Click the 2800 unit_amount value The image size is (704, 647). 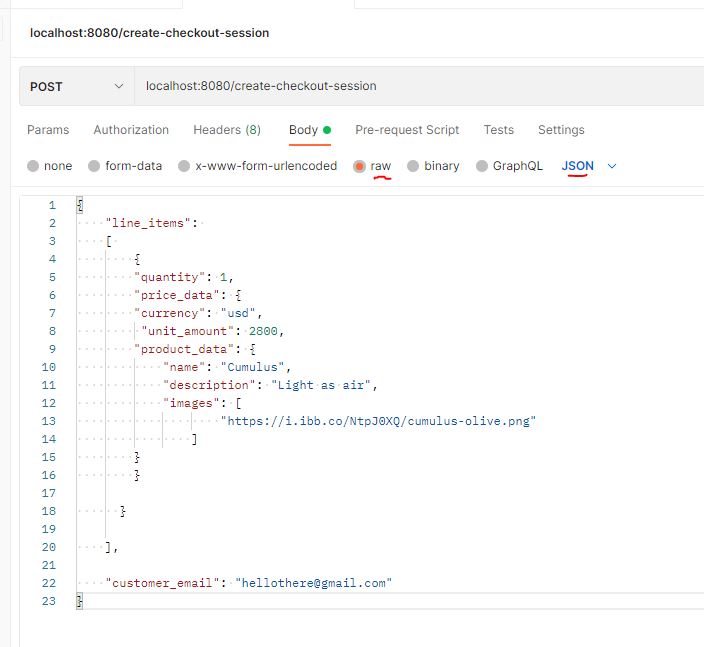(x=263, y=331)
